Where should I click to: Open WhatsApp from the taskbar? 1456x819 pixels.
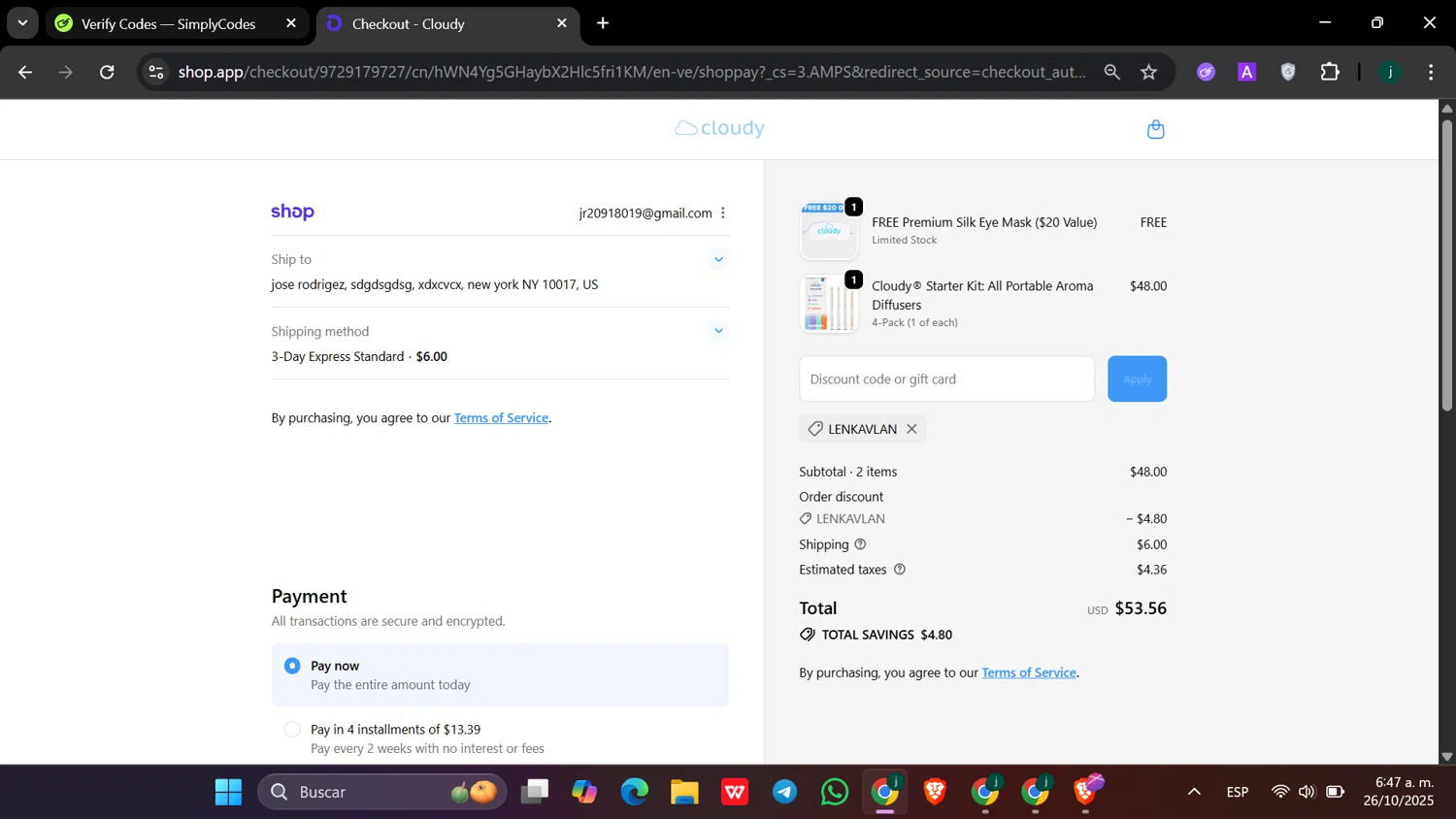pyautogui.click(x=834, y=793)
